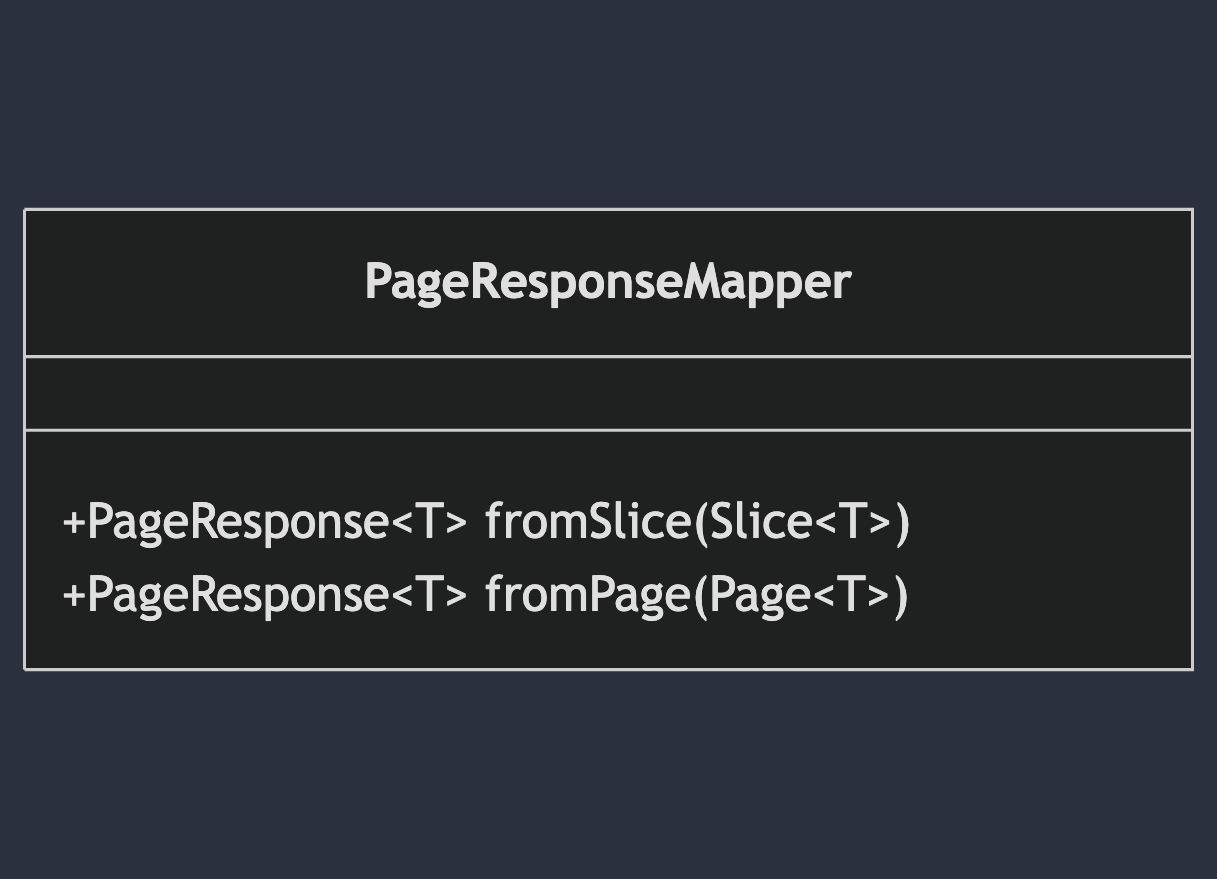Click the Page<T> parameter of fromPage
The image size is (1217, 879).
(x=801, y=595)
